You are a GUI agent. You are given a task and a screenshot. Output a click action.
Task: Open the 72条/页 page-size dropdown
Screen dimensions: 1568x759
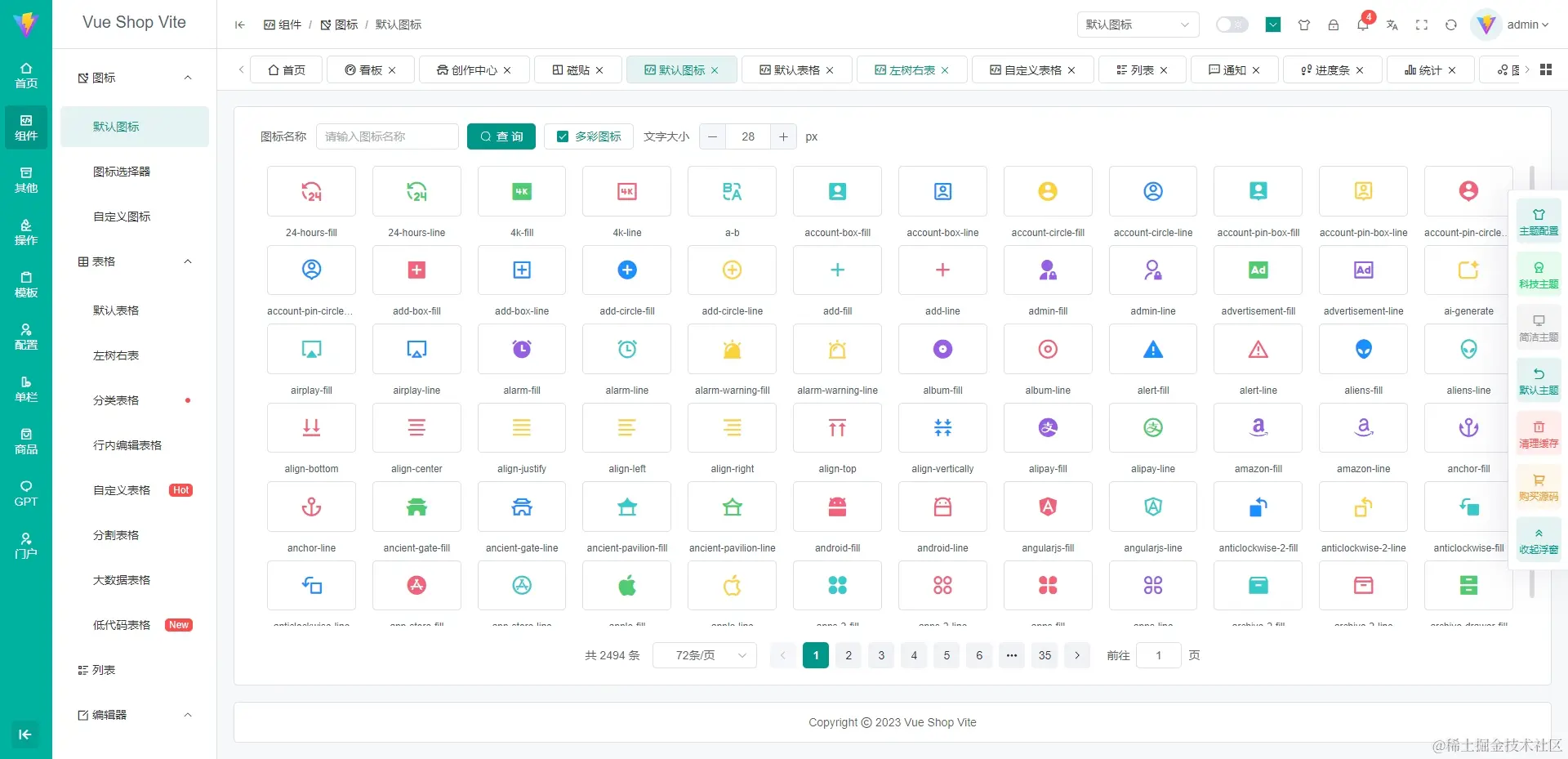(703, 654)
